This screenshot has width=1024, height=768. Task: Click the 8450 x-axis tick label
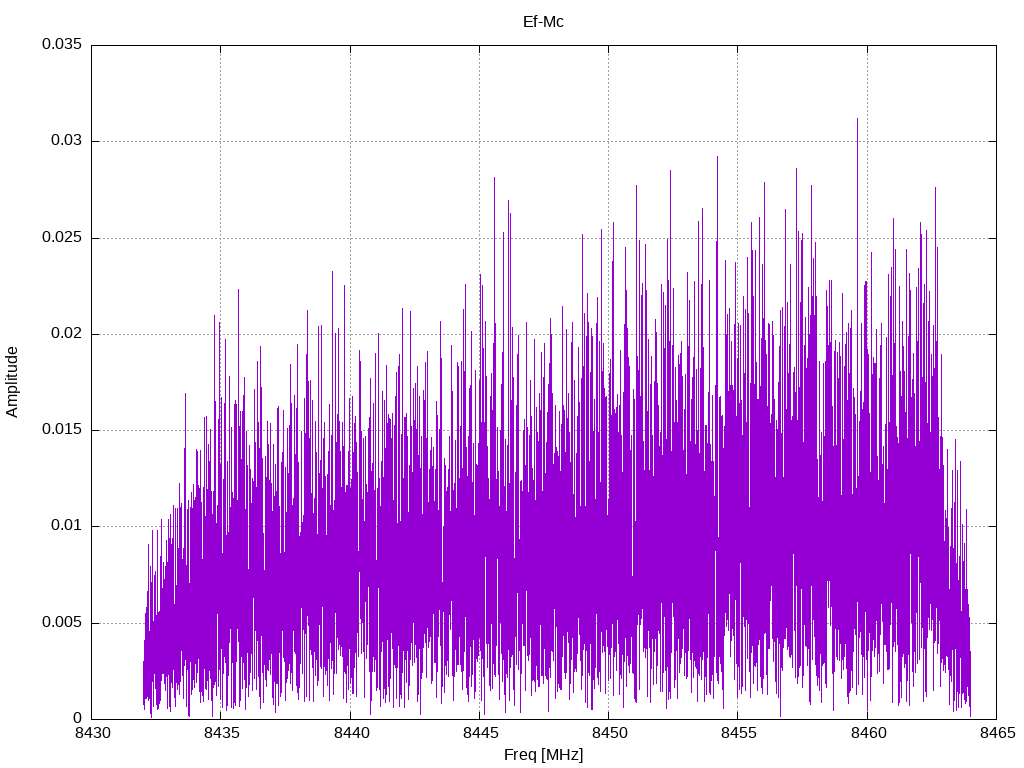(609, 733)
